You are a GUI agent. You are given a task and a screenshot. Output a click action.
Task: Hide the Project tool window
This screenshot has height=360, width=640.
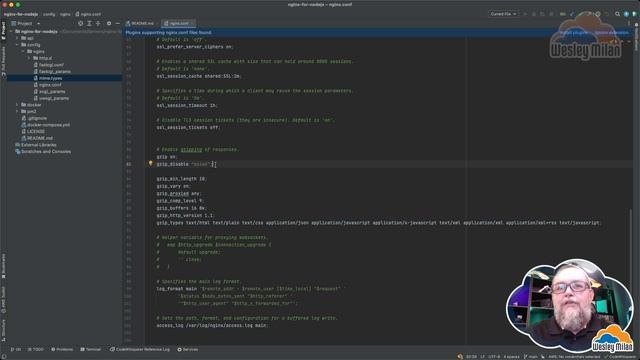click(118, 24)
